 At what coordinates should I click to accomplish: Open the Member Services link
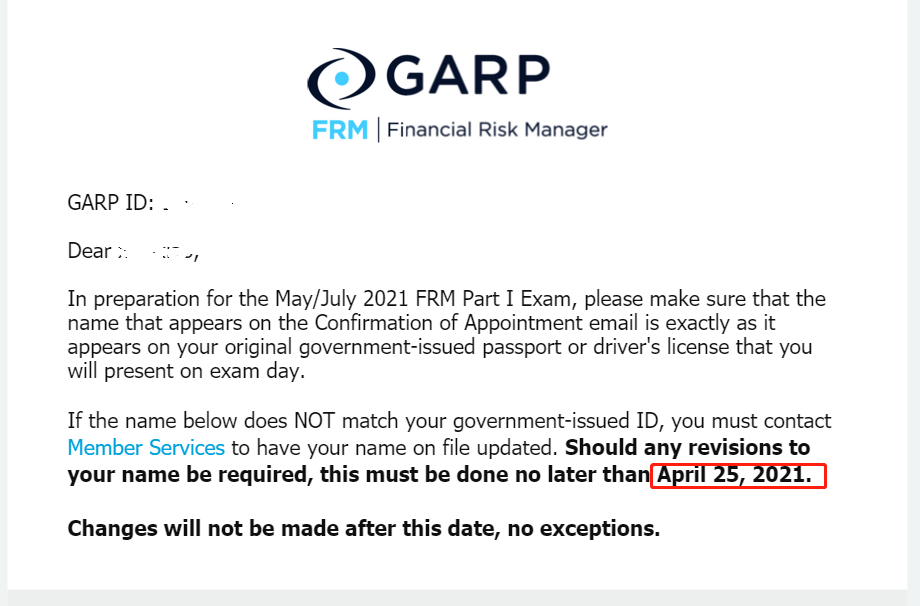coord(146,447)
